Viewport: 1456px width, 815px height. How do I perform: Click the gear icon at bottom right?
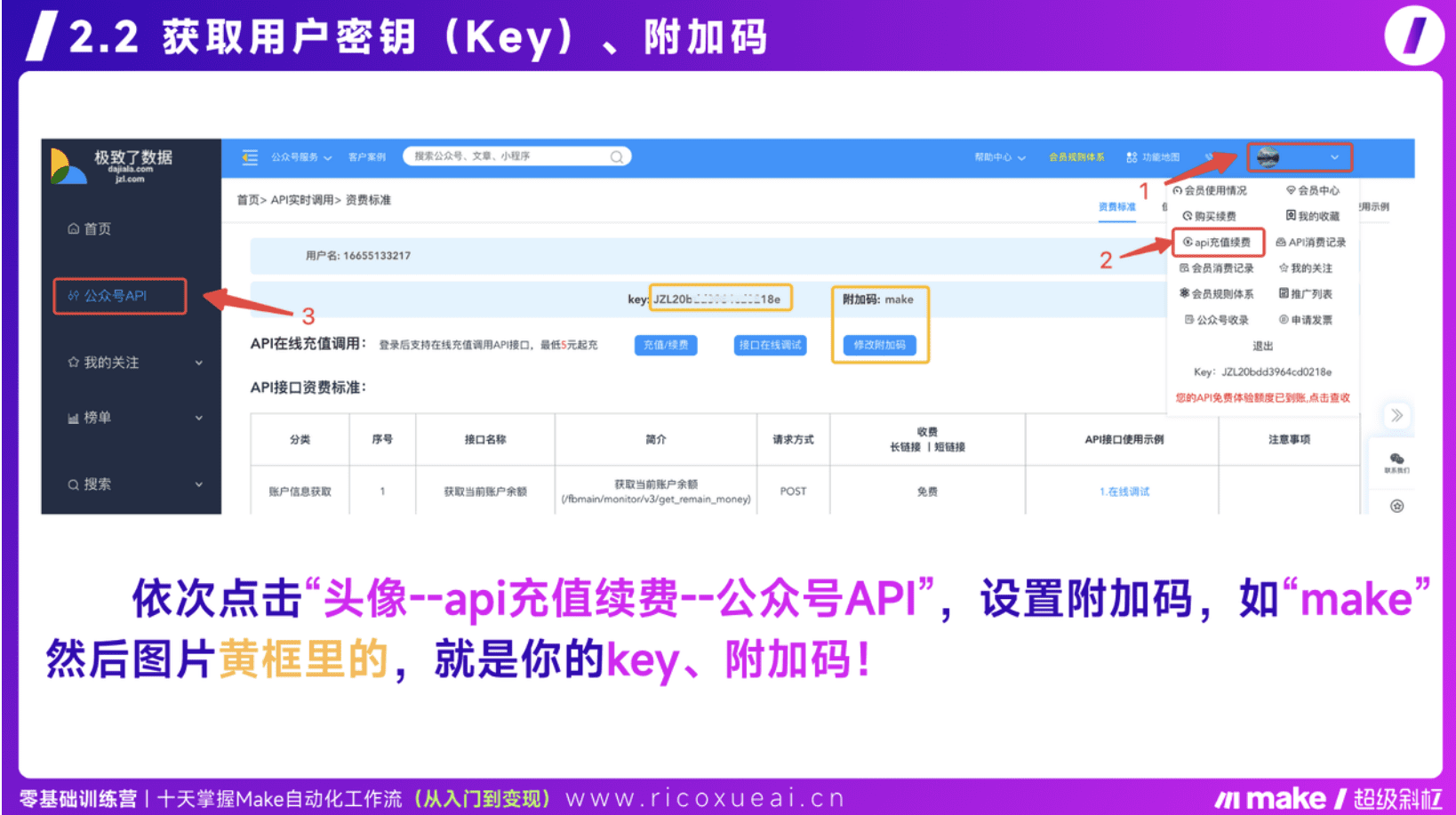pyautogui.click(x=1396, y=507)
